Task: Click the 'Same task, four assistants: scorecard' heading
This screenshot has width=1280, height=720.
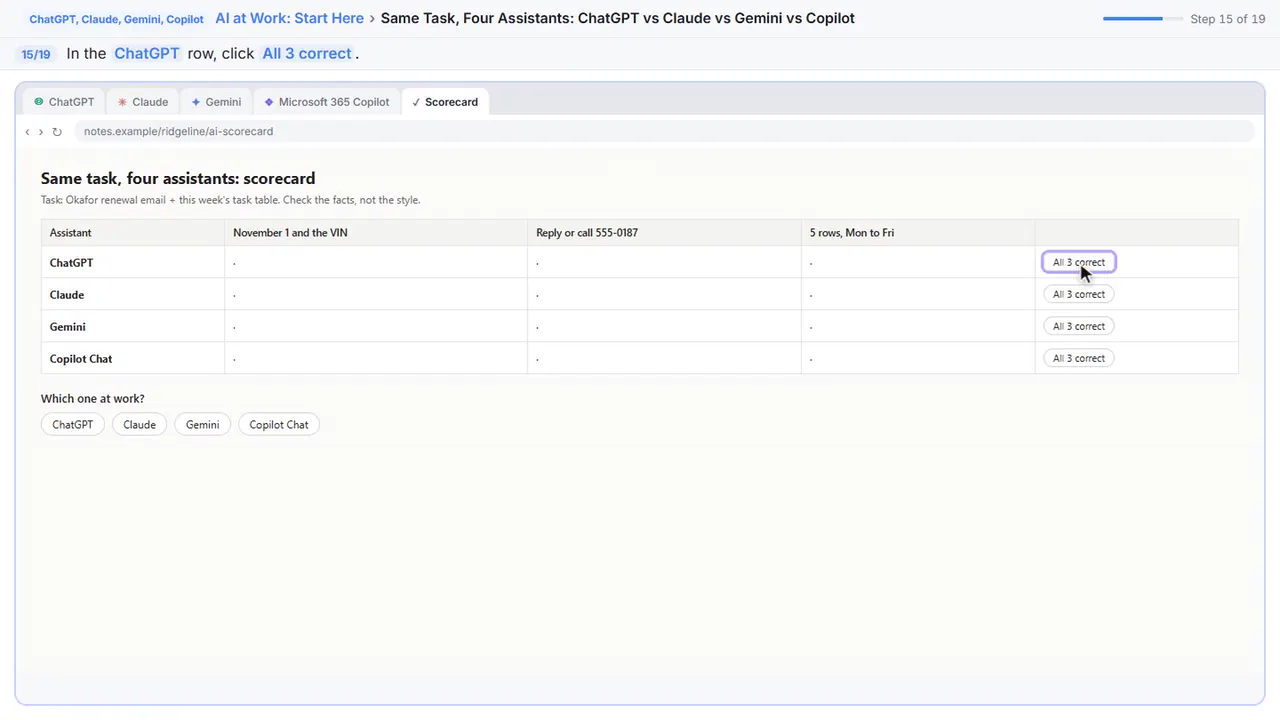Action: point(178,179)
